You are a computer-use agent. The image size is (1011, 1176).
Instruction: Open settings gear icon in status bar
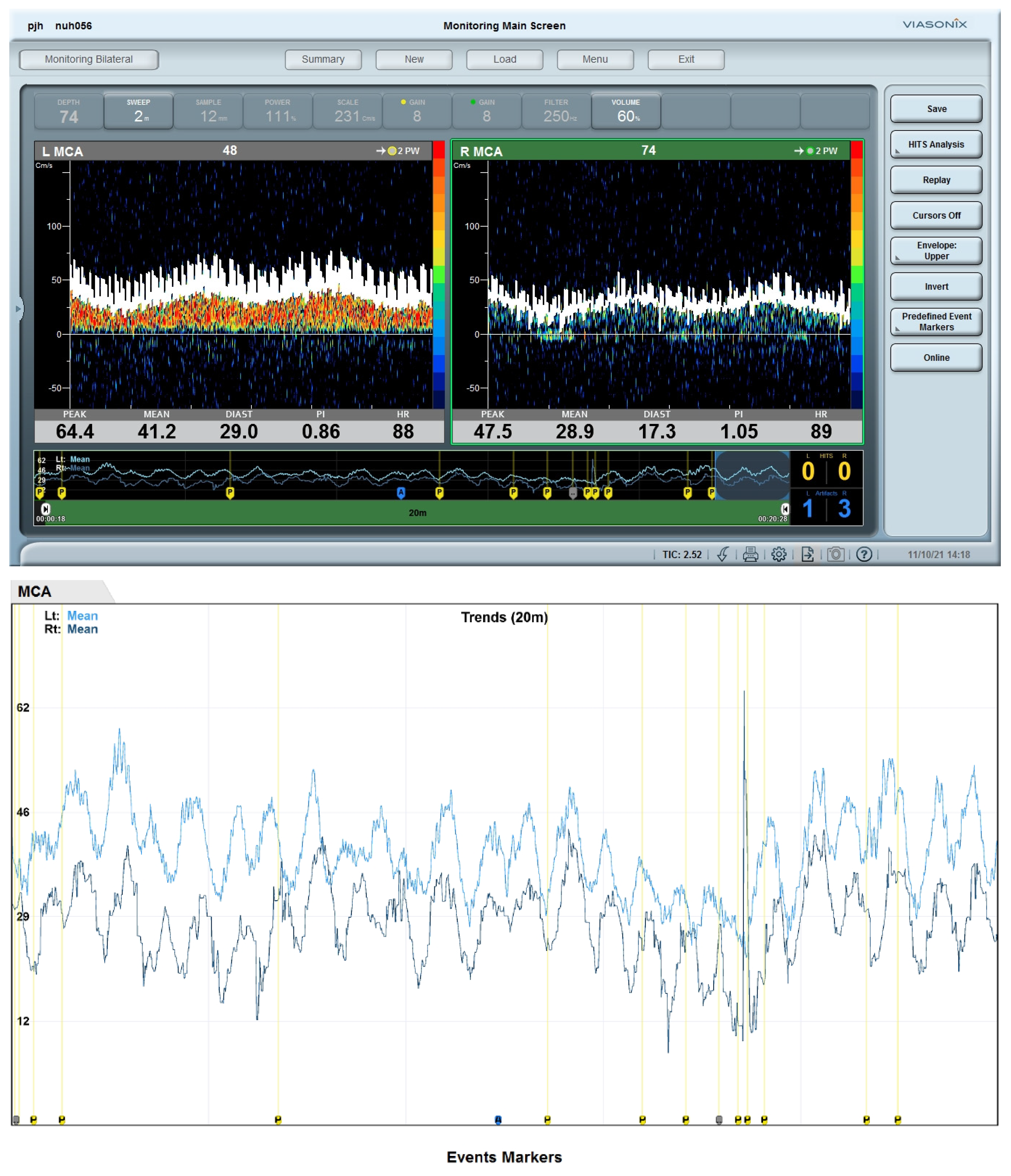coord(779,554)
